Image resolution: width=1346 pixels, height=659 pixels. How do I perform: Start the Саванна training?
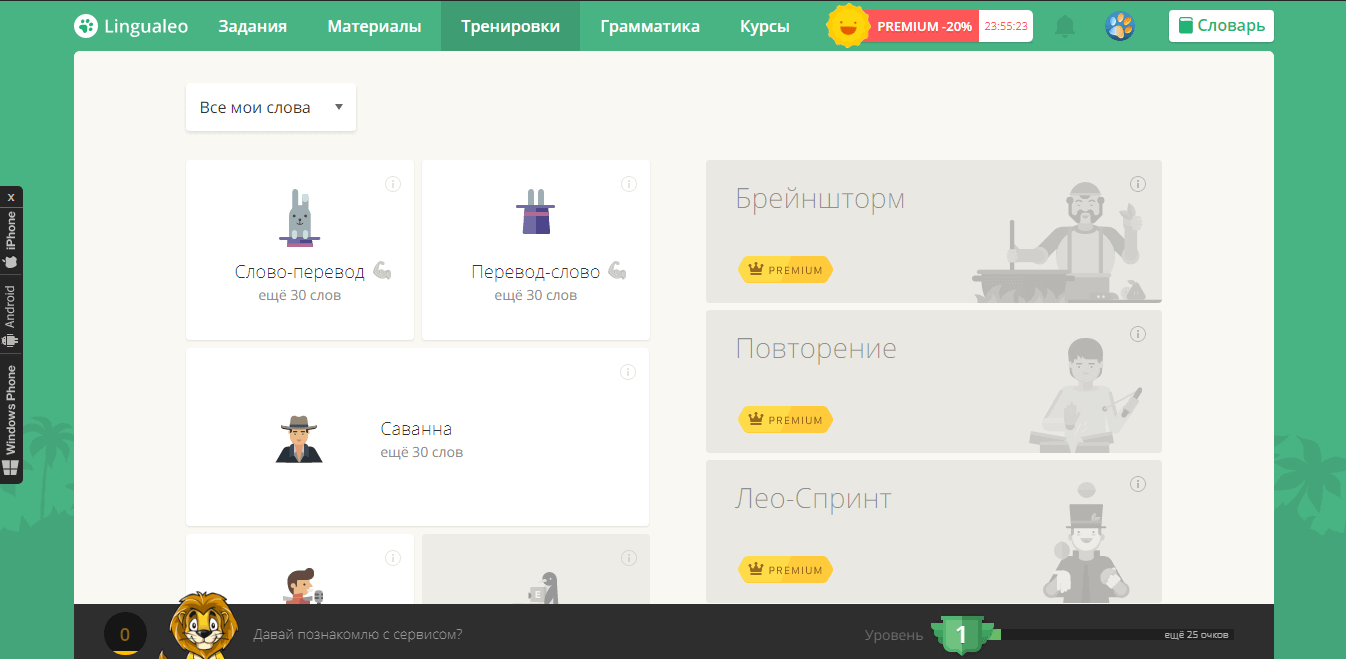click(x=417, y=438)
